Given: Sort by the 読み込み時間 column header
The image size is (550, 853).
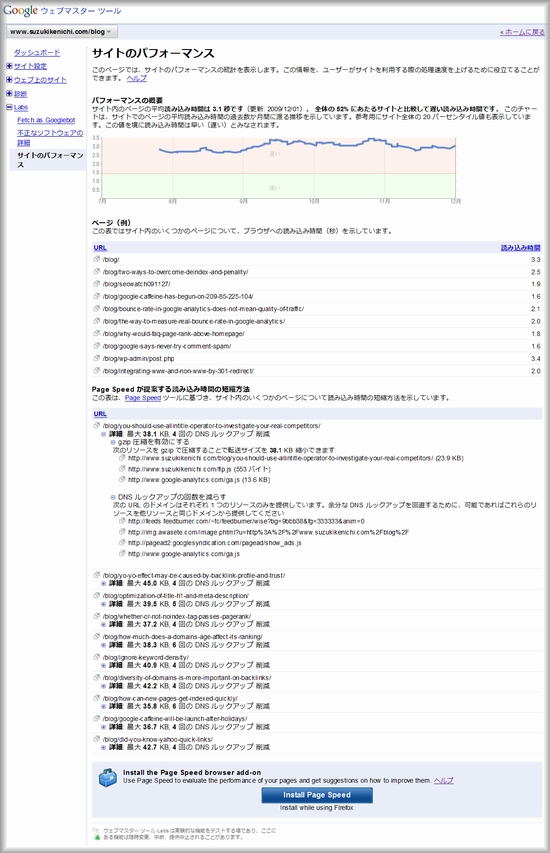Looking at the screenshot, I should click(x=521, y=248).
